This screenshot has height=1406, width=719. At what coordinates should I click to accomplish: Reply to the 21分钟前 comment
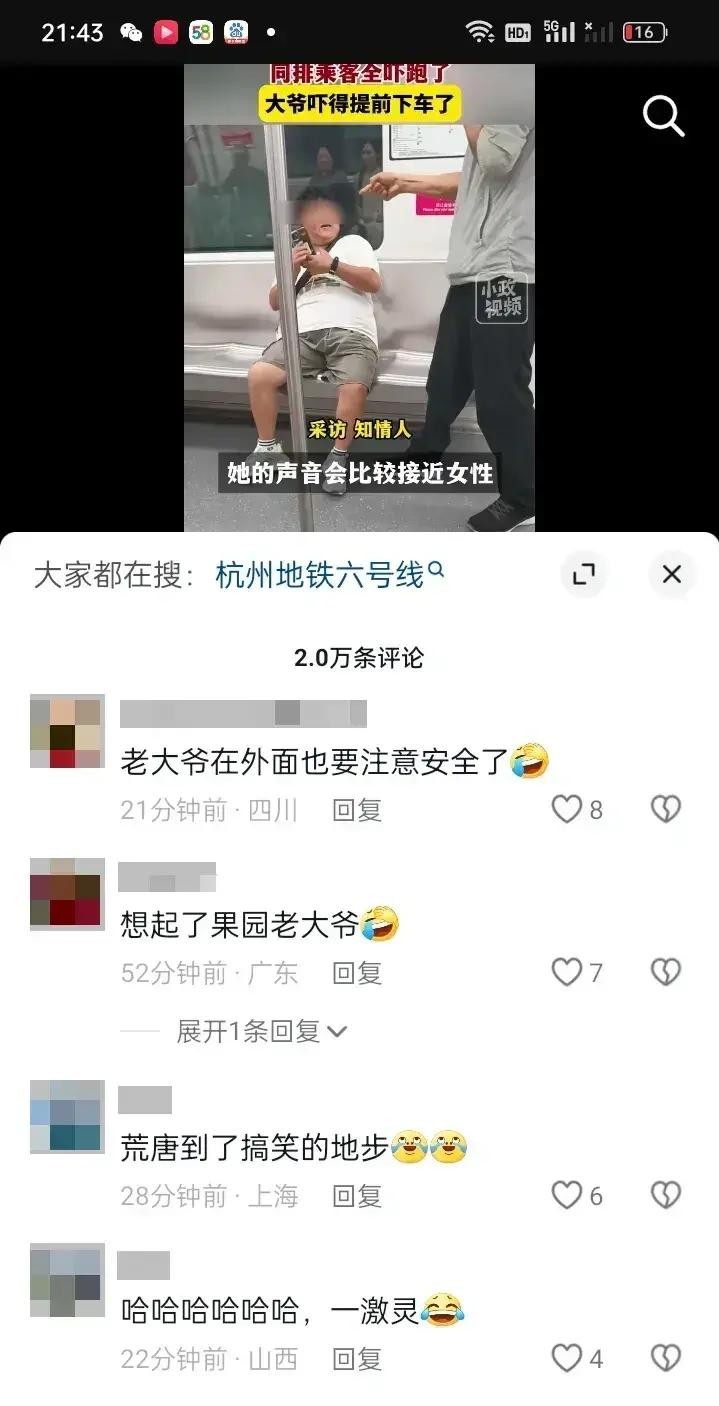pos(357,810)
